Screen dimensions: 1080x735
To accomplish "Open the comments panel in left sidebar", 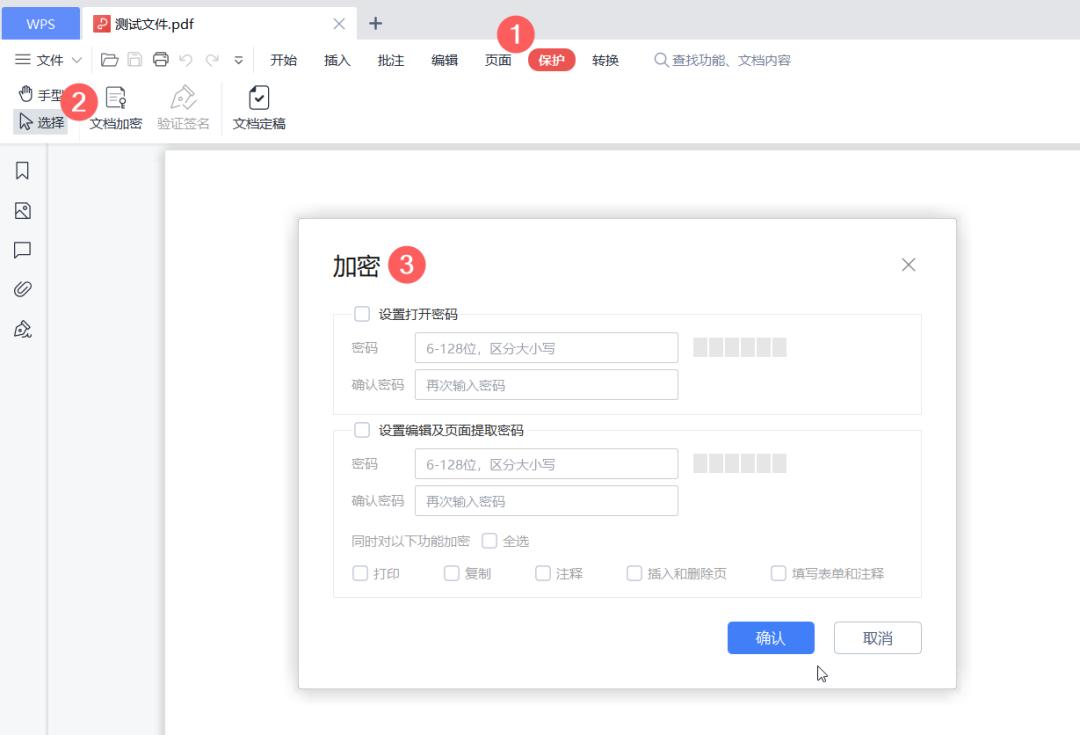I will pos(23,249).
